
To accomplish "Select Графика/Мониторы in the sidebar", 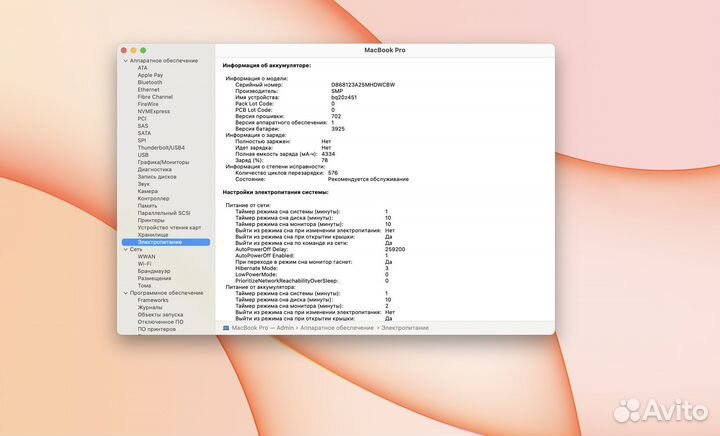I will tap(163, 162).
